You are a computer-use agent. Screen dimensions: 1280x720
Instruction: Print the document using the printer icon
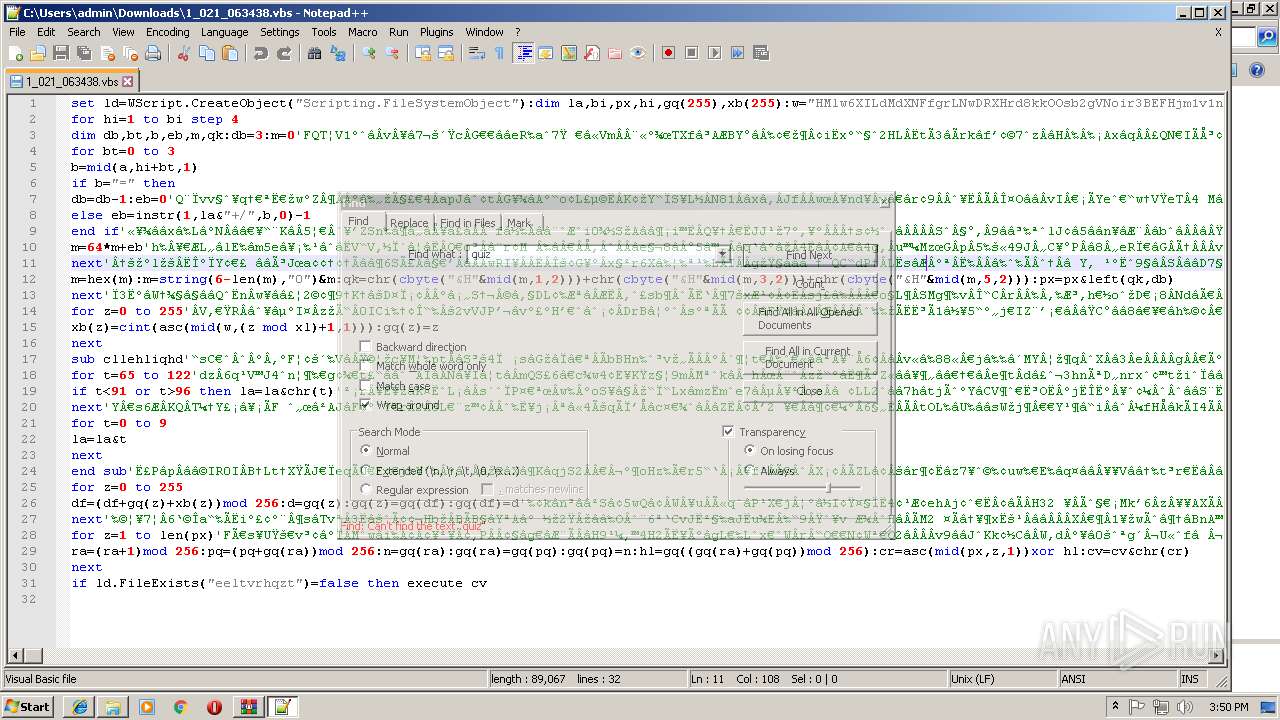tap(152, 53)
